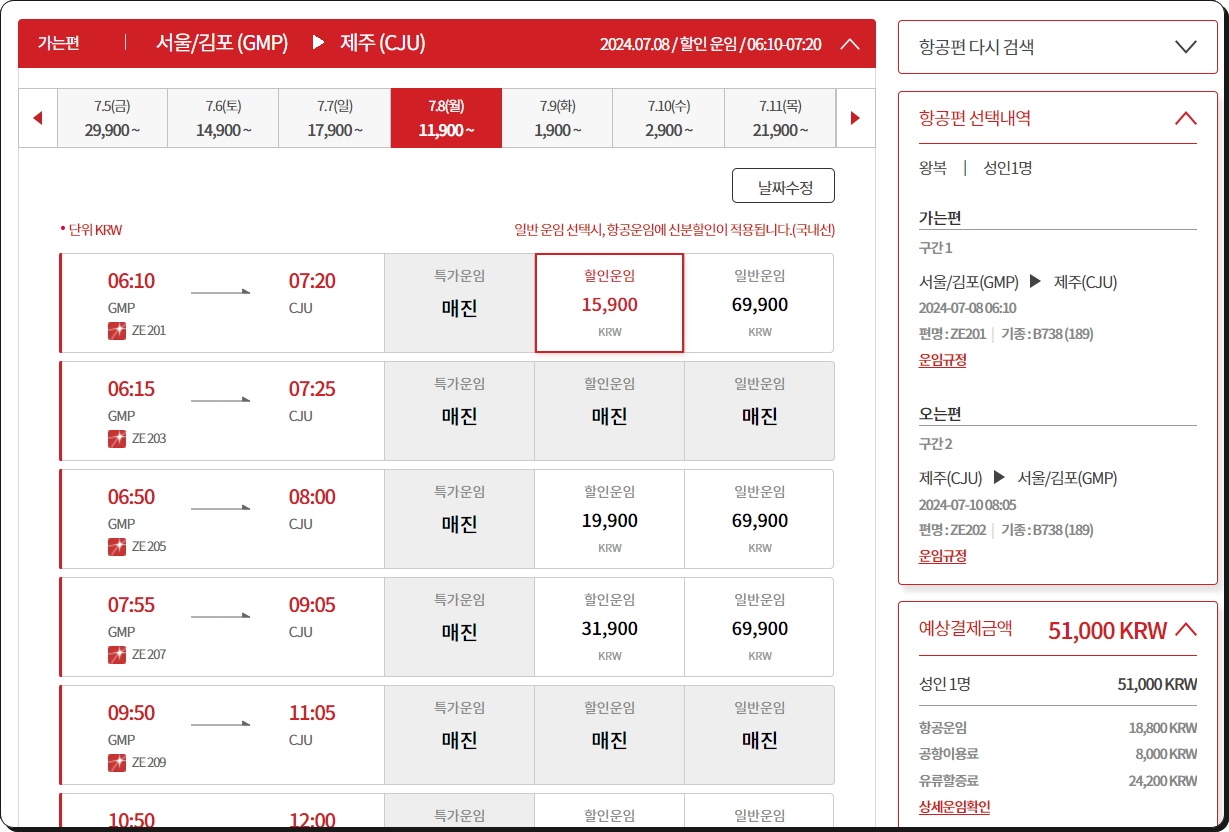Select 7.6(토) date tab
This screenshot has width=1229, height=832.
pyautogui.click(x=223, y=118)
